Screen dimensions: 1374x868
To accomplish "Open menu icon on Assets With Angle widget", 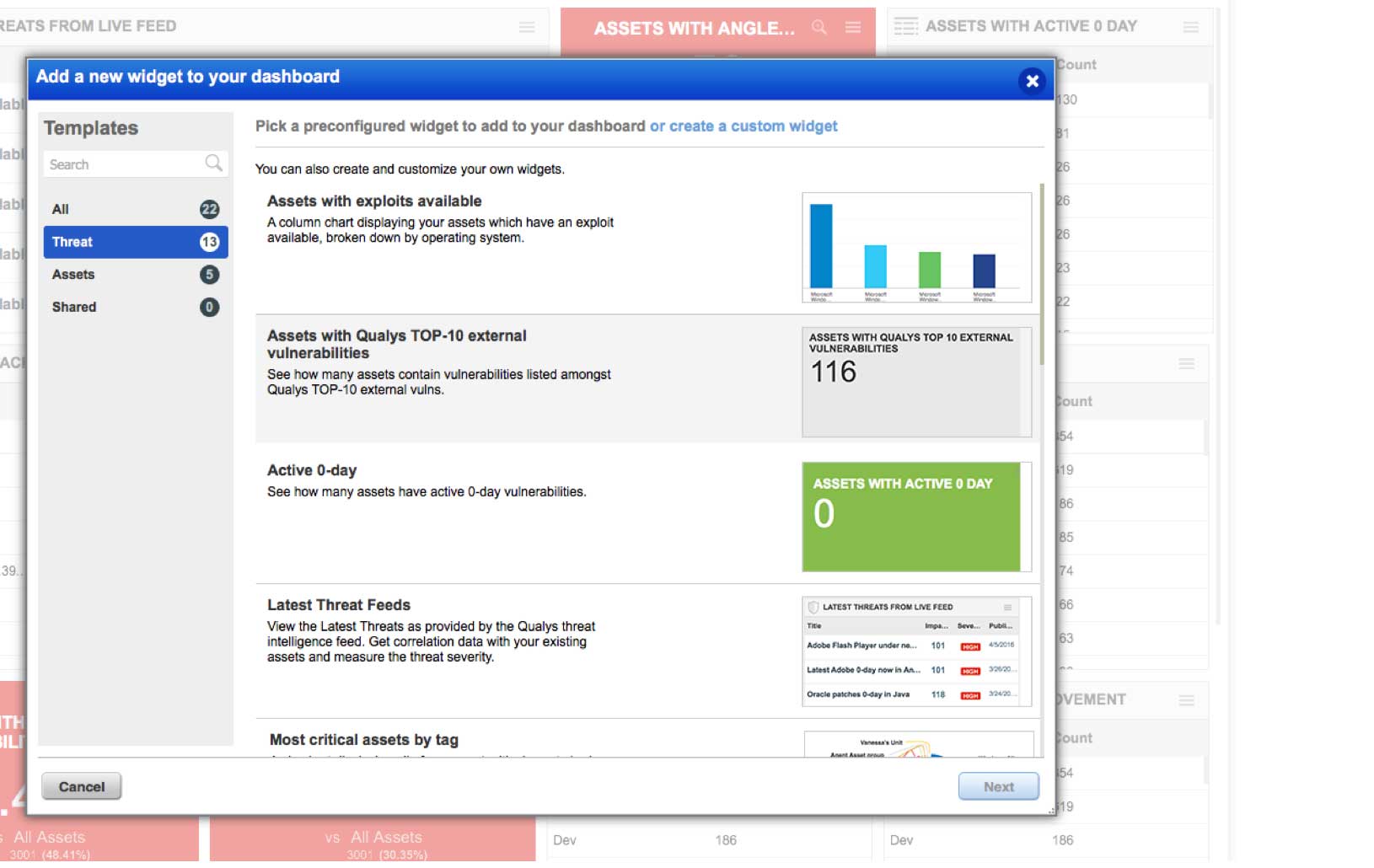I will 853,28.
